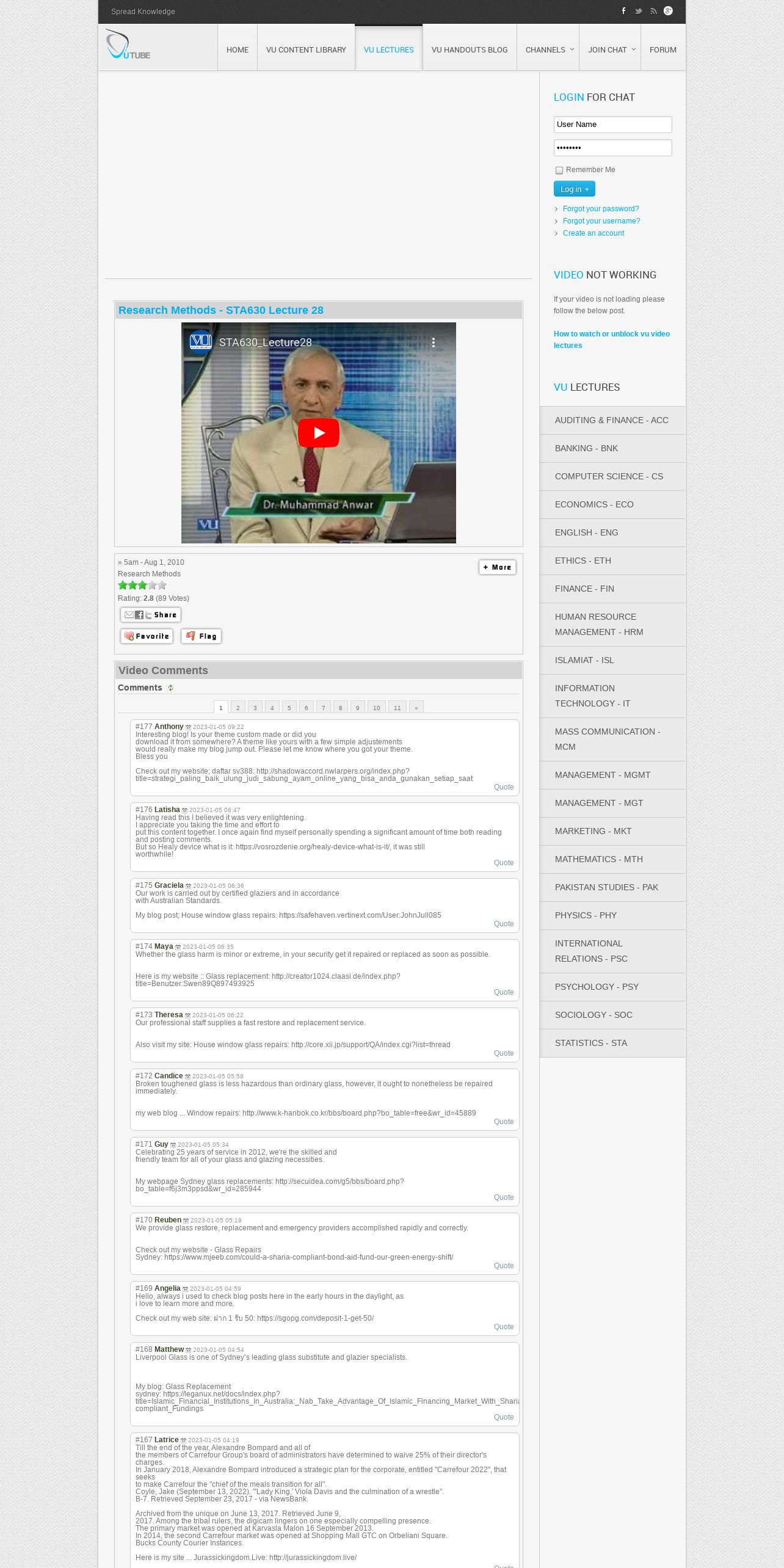Screen dimensions: 784x1568
Task: Open ECONOMICS - ECO lectures
Action: pos(612,504)
